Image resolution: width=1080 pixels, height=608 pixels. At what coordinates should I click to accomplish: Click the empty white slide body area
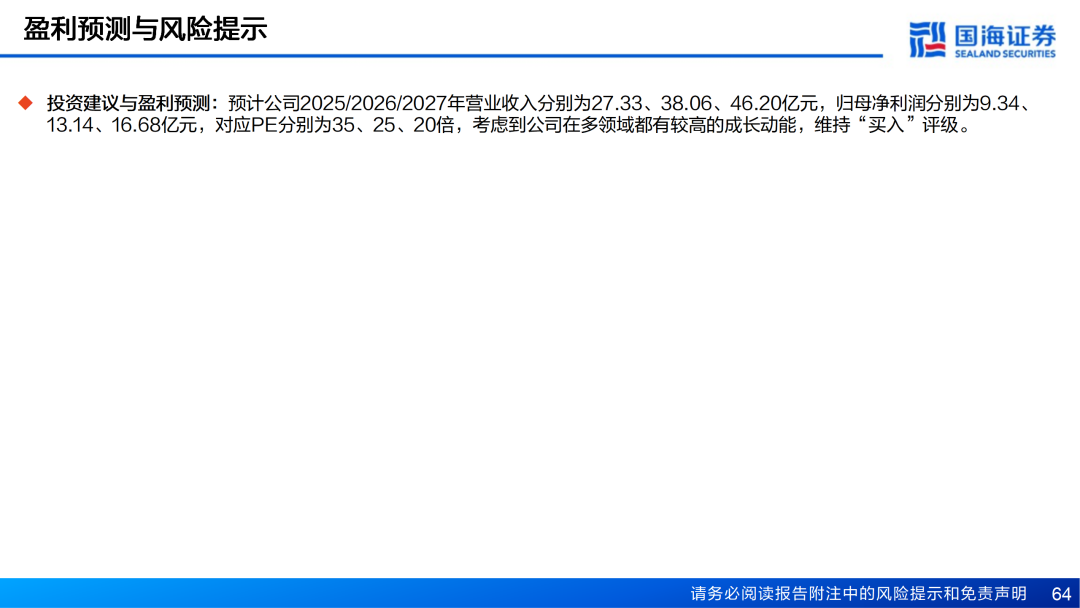tap(540, 350)
